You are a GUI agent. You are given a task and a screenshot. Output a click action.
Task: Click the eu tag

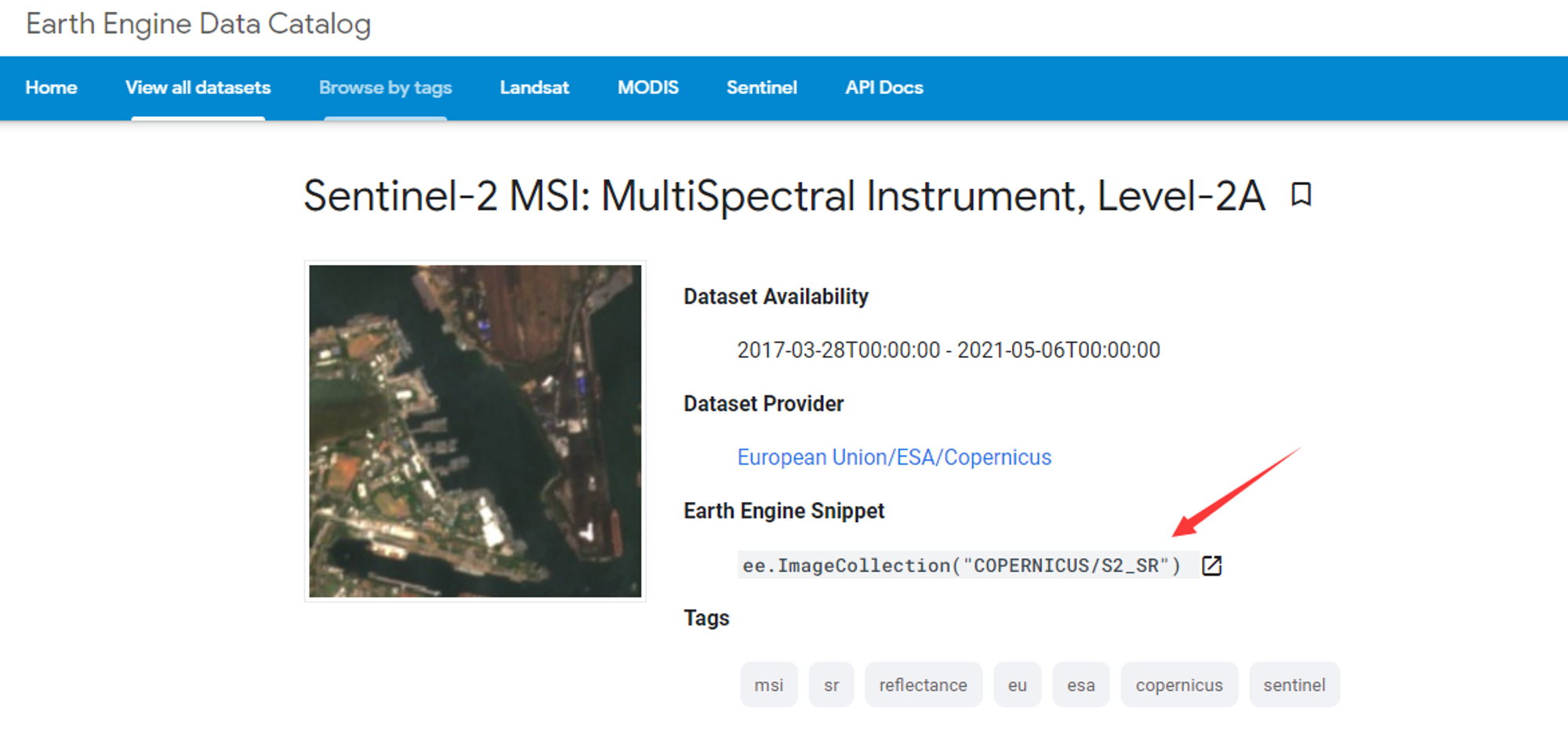tap(1017, 685)
